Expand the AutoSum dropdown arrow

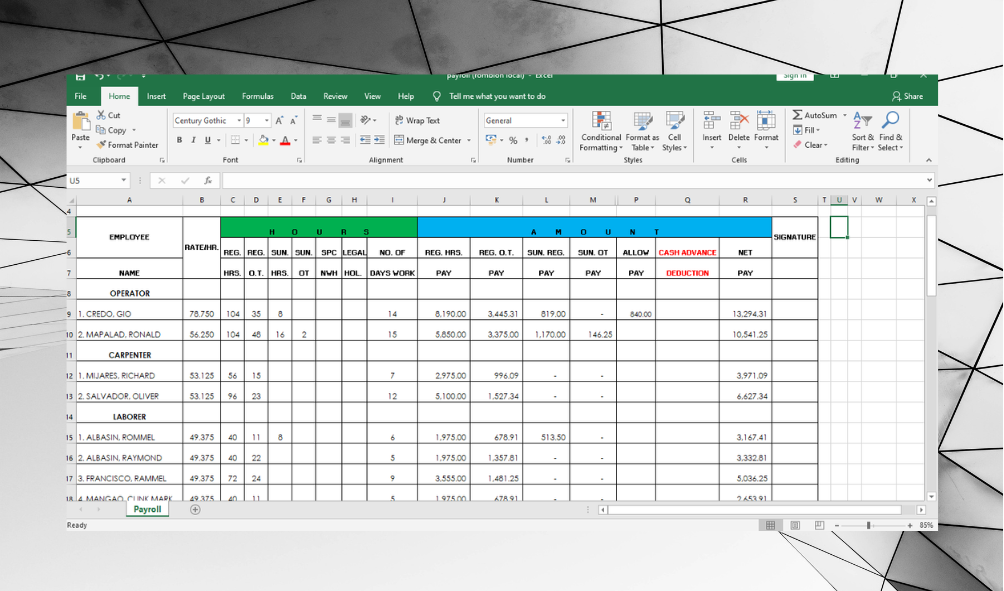(x=845, y=115)
